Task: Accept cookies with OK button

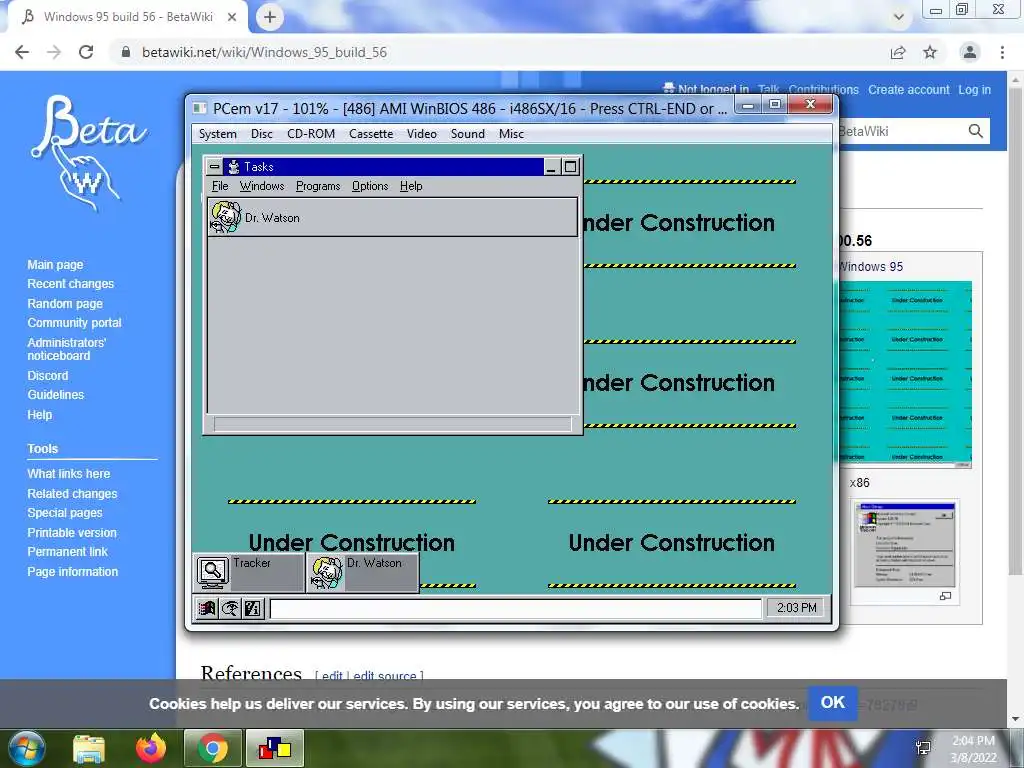Action: point(833,703)
